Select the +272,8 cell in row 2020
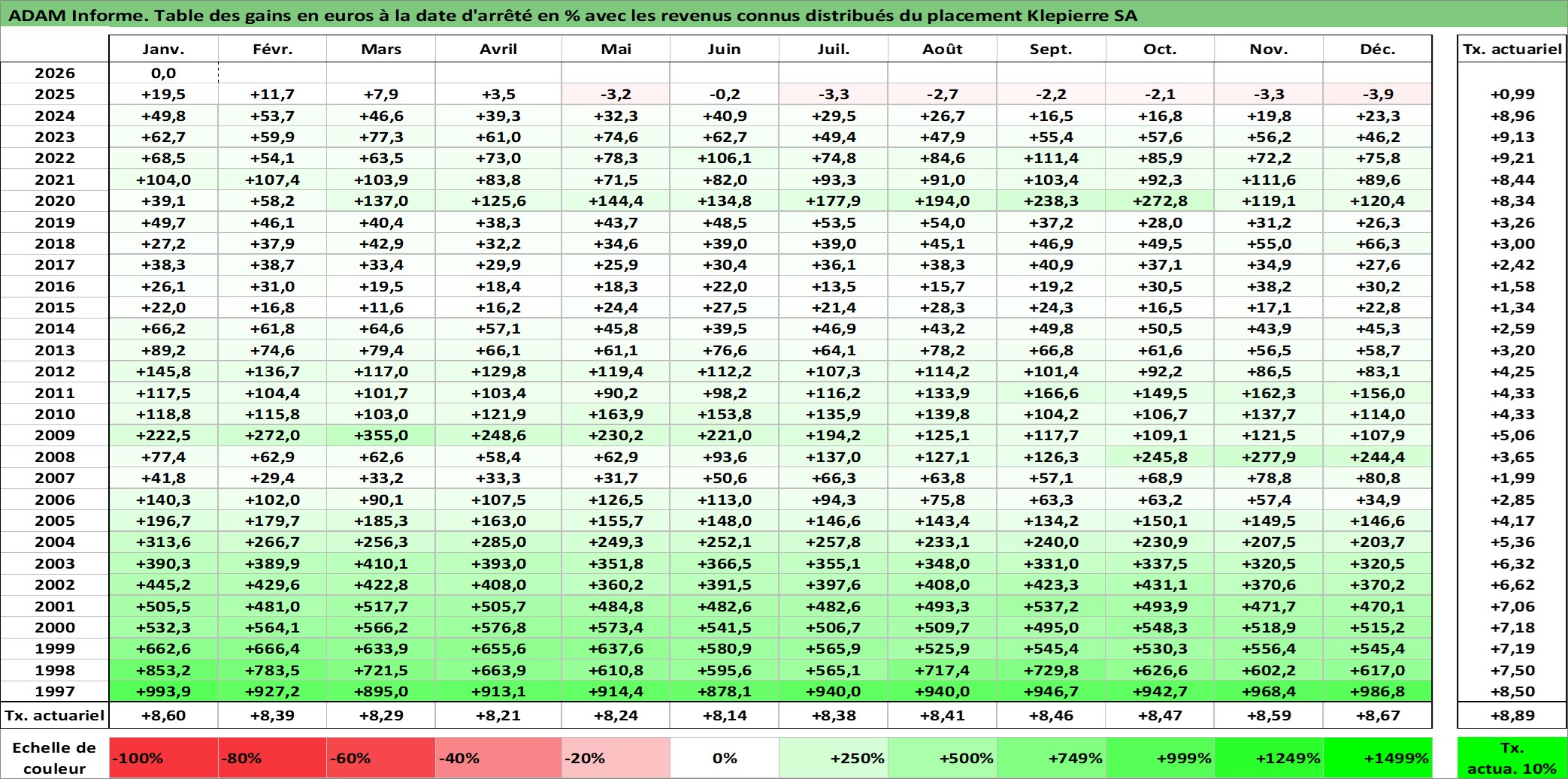 pos(1160,201)
